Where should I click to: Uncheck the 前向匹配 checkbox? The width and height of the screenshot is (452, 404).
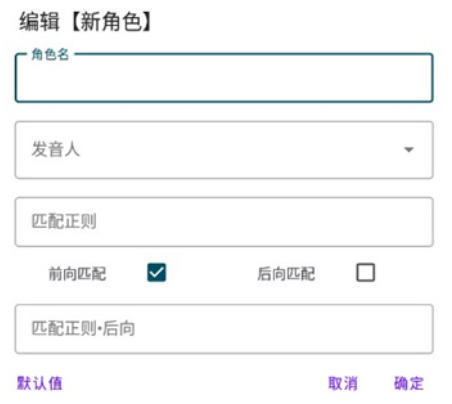point(156,273)
